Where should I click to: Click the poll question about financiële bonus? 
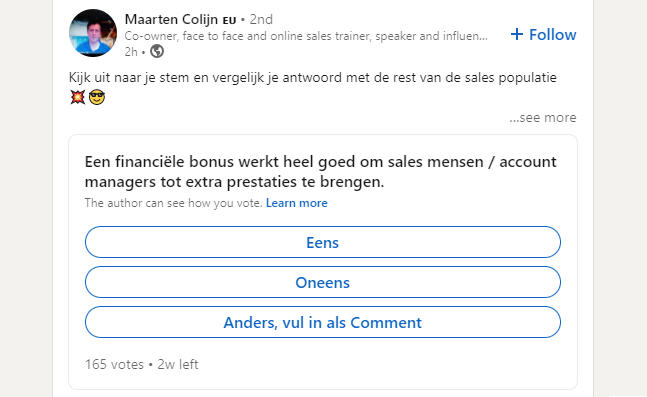coord(321,172)
